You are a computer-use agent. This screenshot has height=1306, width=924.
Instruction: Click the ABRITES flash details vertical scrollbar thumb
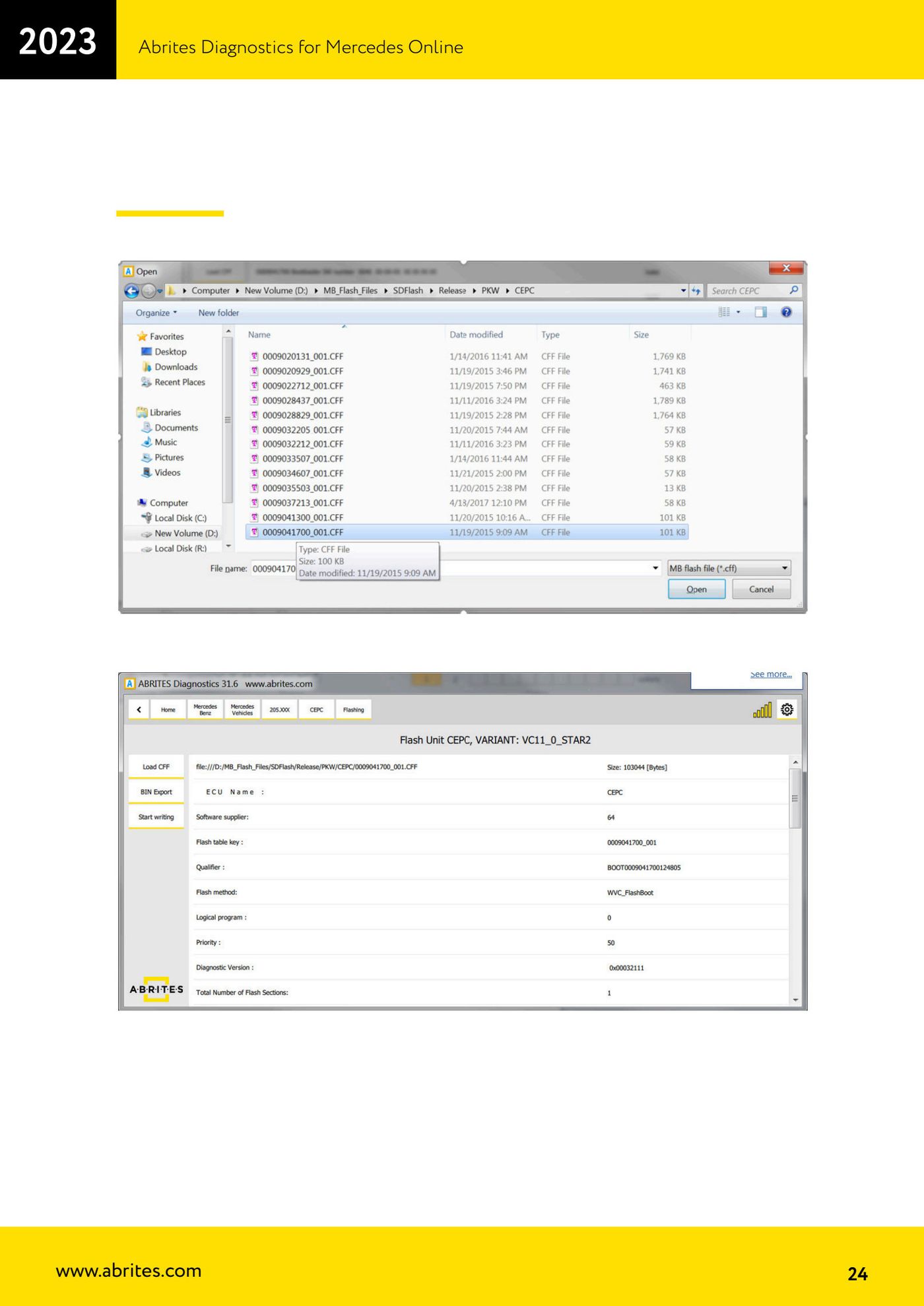(x=795, y=798)
